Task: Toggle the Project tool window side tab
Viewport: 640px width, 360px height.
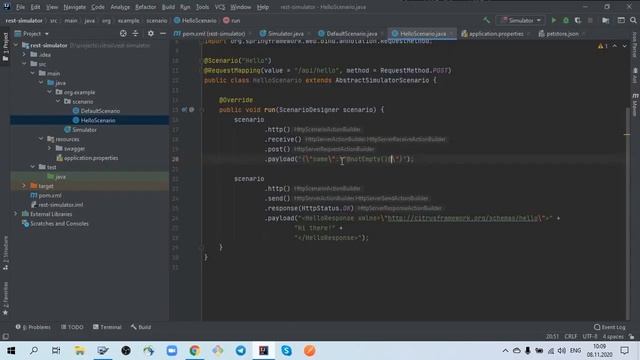Action: 5,47
